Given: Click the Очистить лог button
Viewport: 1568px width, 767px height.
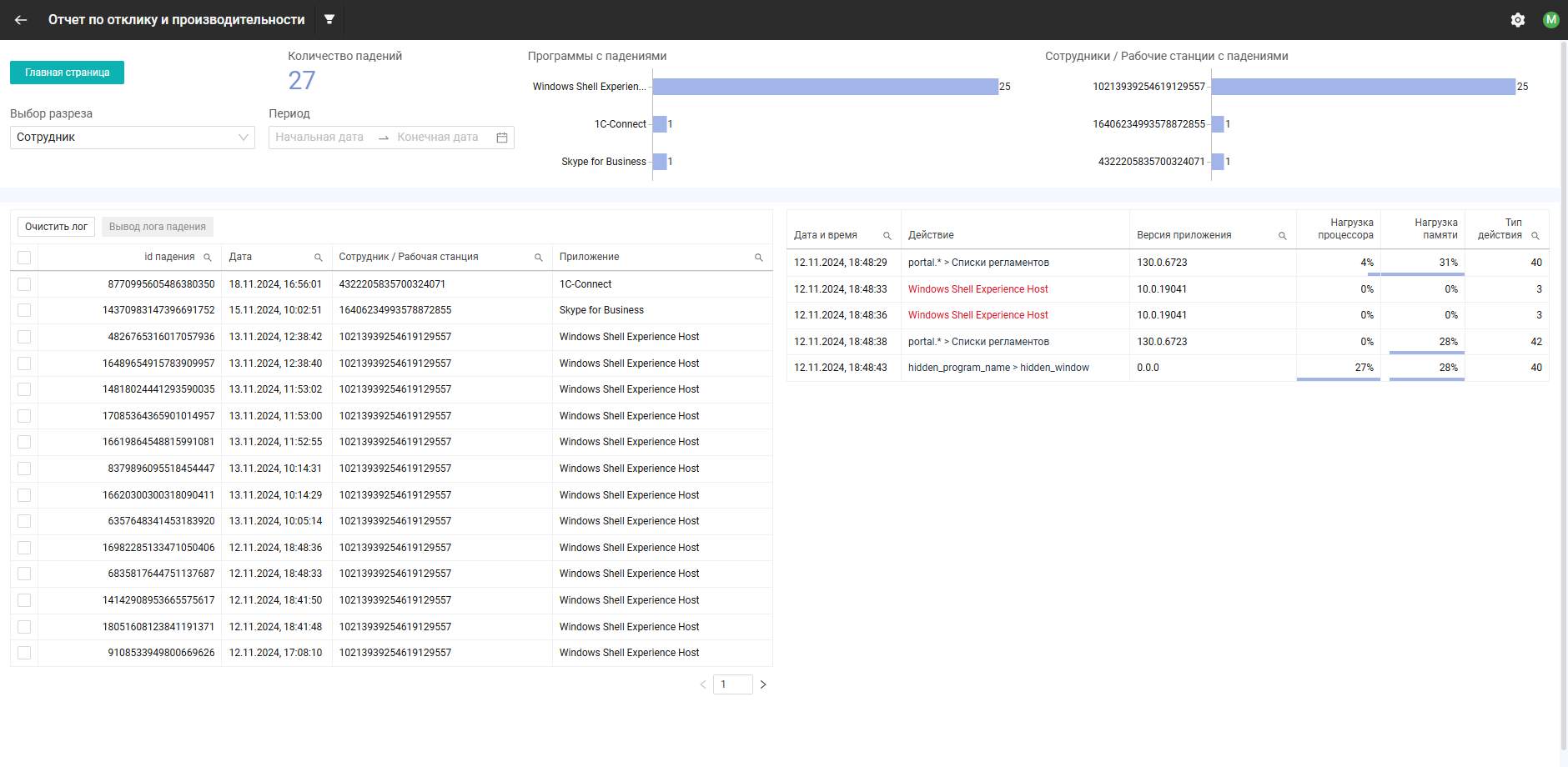Looking at the screenshot, I should click(x=56, y=227).
